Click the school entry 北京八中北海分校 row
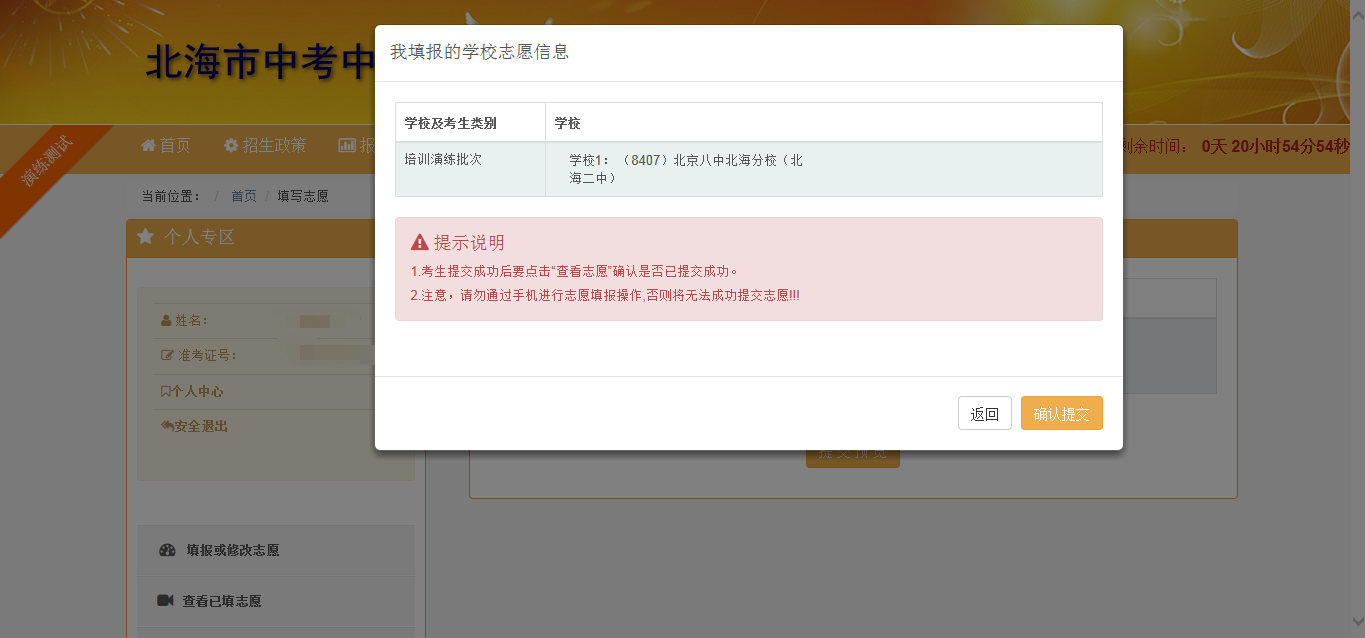Image resolution: width=1365 pixels, height=638 pixels. coord(685,169)
